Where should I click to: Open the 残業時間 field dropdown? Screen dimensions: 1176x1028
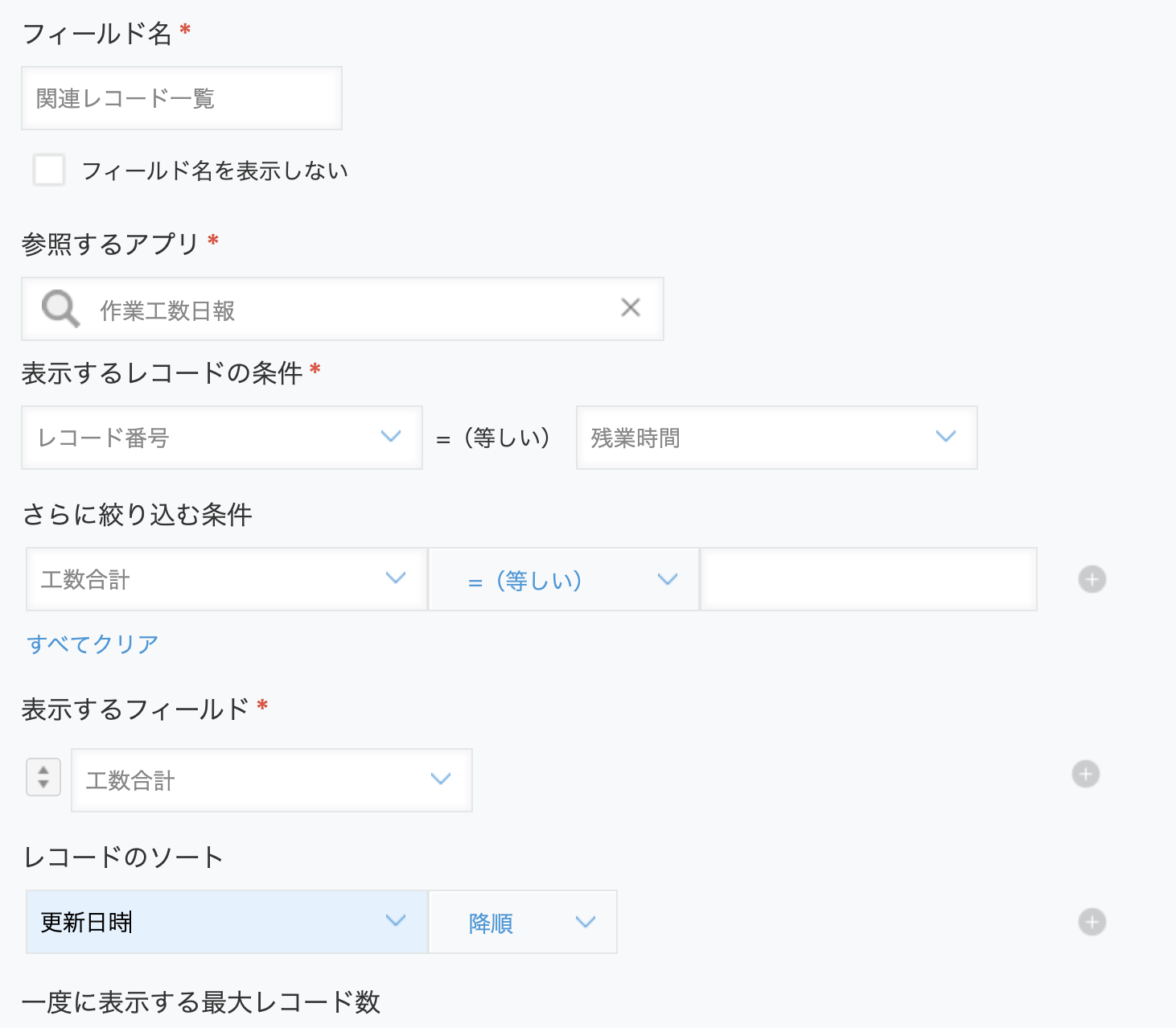click(777, 438)
